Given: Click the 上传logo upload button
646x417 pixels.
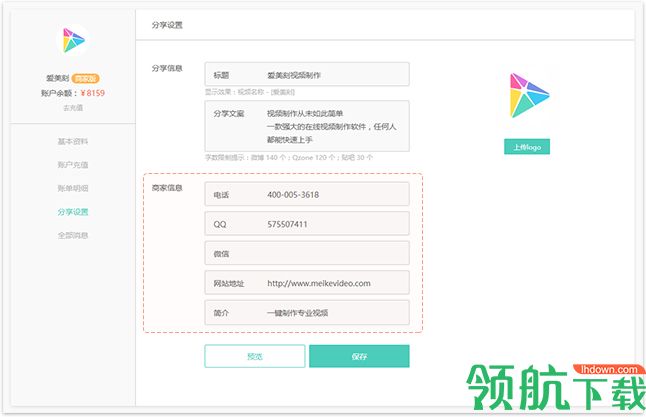Looking at the screenshot, I should (x=527, y=147).
